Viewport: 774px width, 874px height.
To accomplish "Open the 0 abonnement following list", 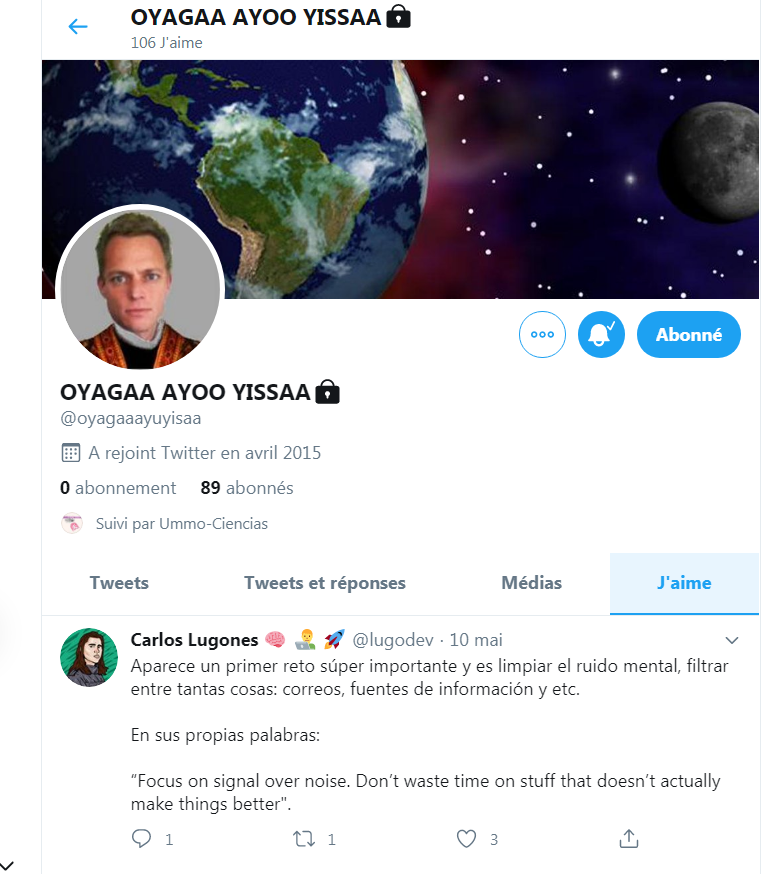I will [x=118, y=488].
